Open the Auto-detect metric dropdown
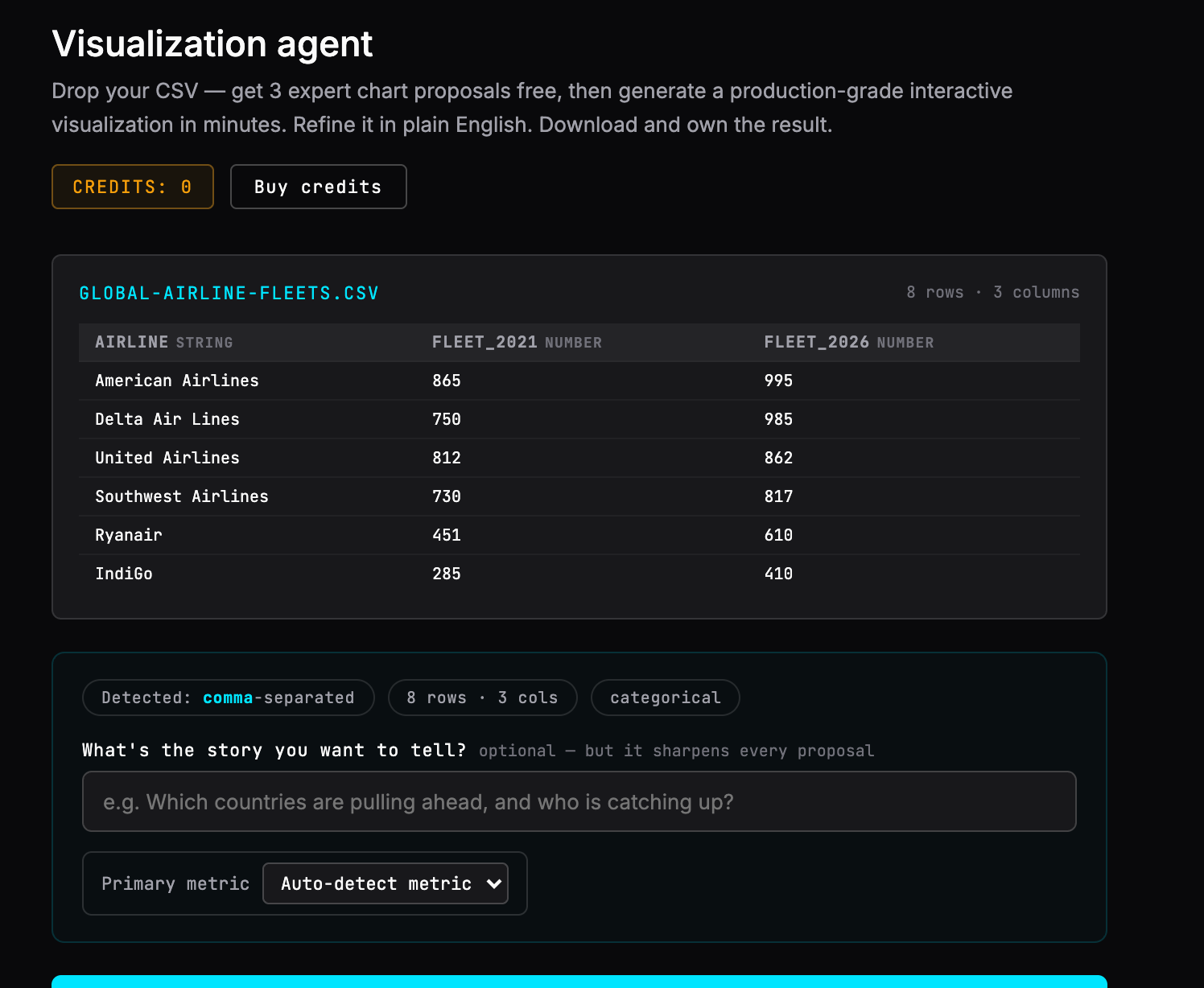Image resolution: width=1204 pixels, height=988 pixels. point(386,883)
